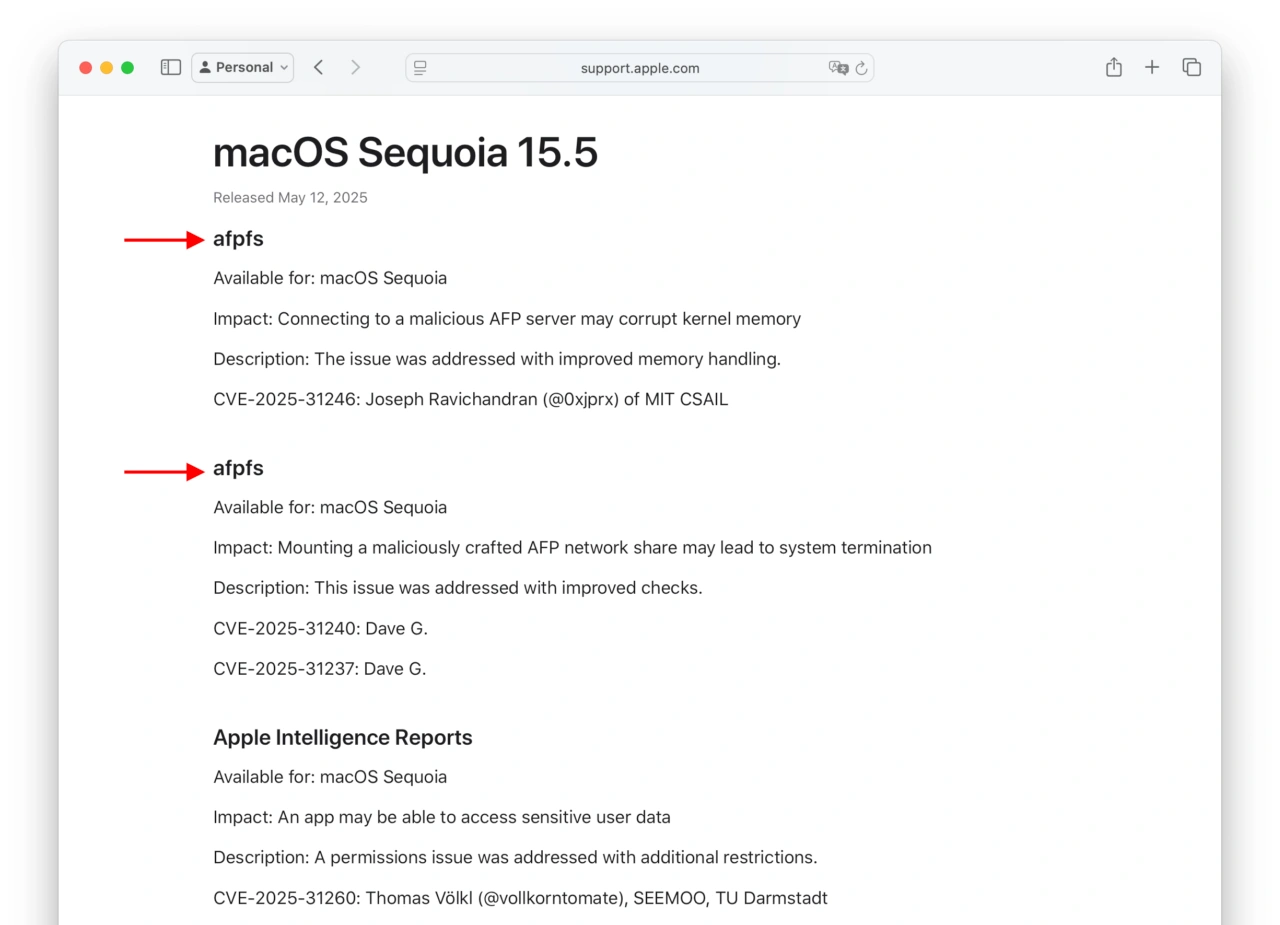Click the first afpfs heading
The width and height of the screenshot is (1280, 925).
pyautogui.click(x=238, y=239)
